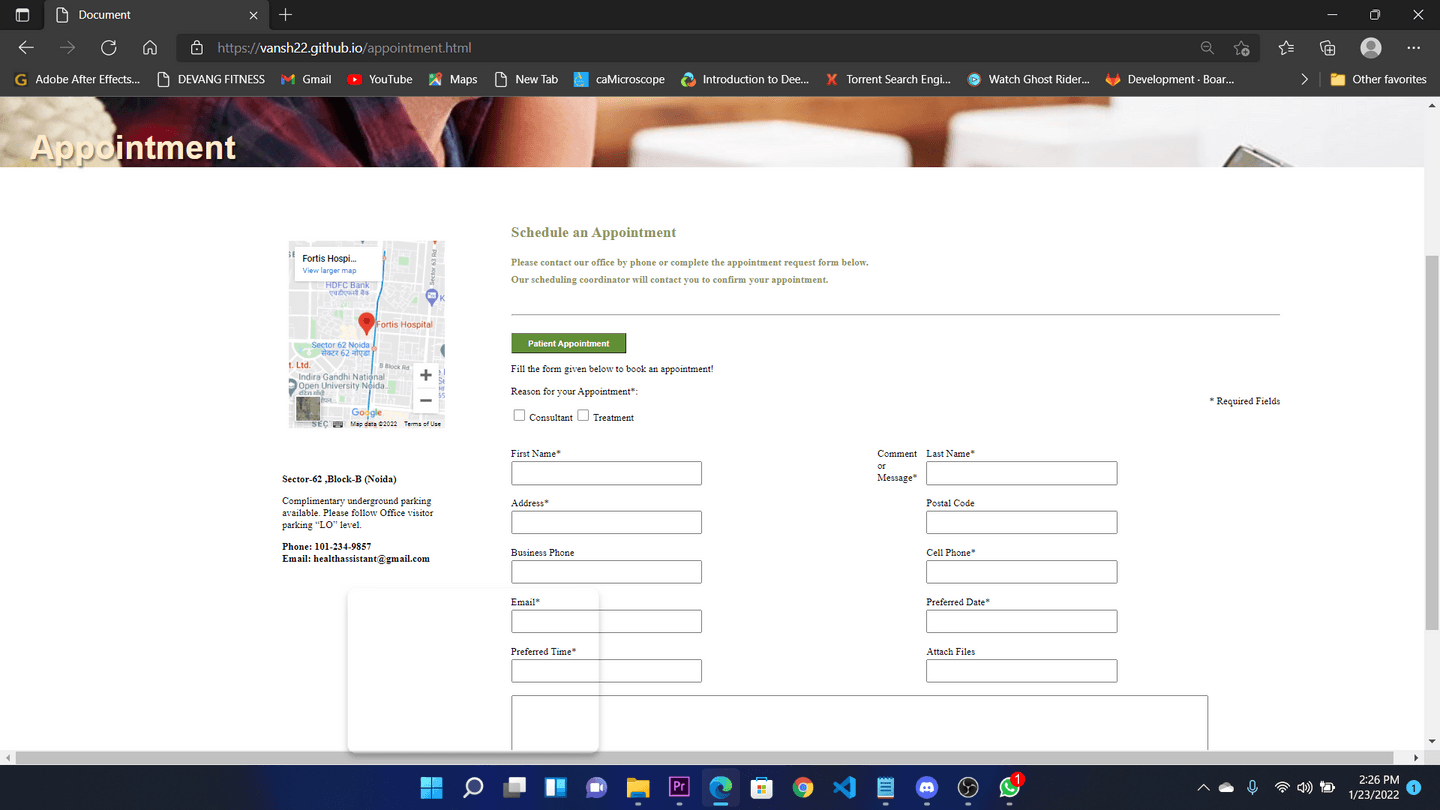This screenshot has width=1440, height=810.
Task: Click the vertical page scrollbar
Action: 1431,442
